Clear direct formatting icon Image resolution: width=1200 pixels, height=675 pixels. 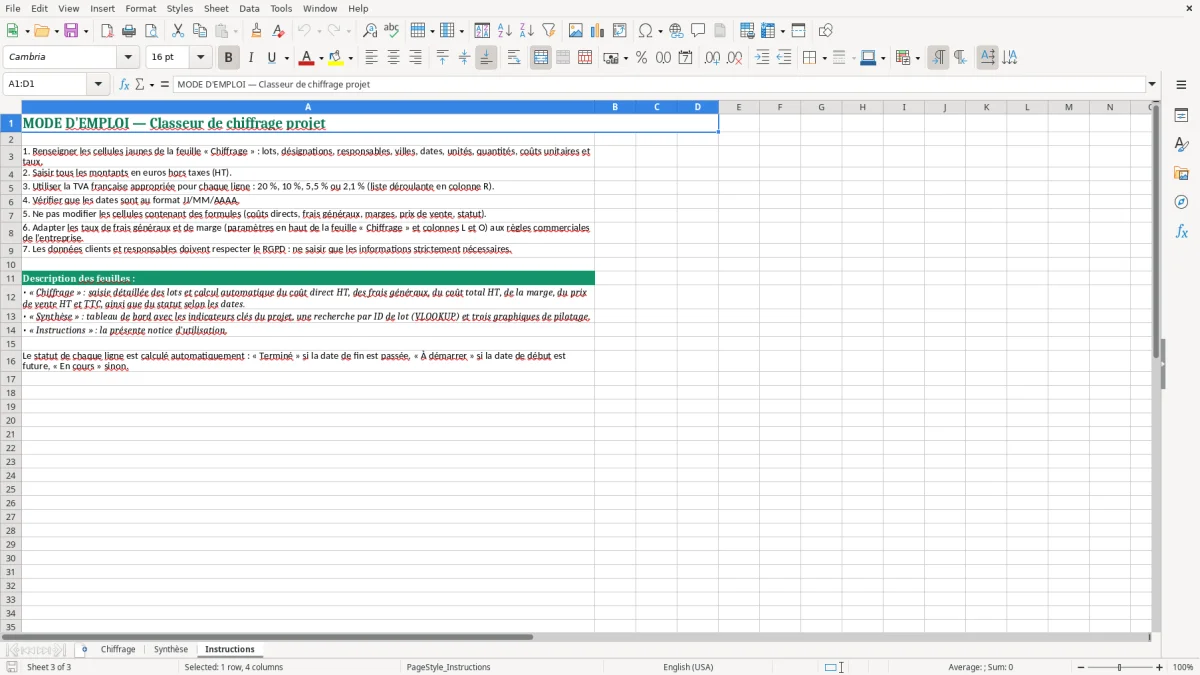click(x=278, y=31)
